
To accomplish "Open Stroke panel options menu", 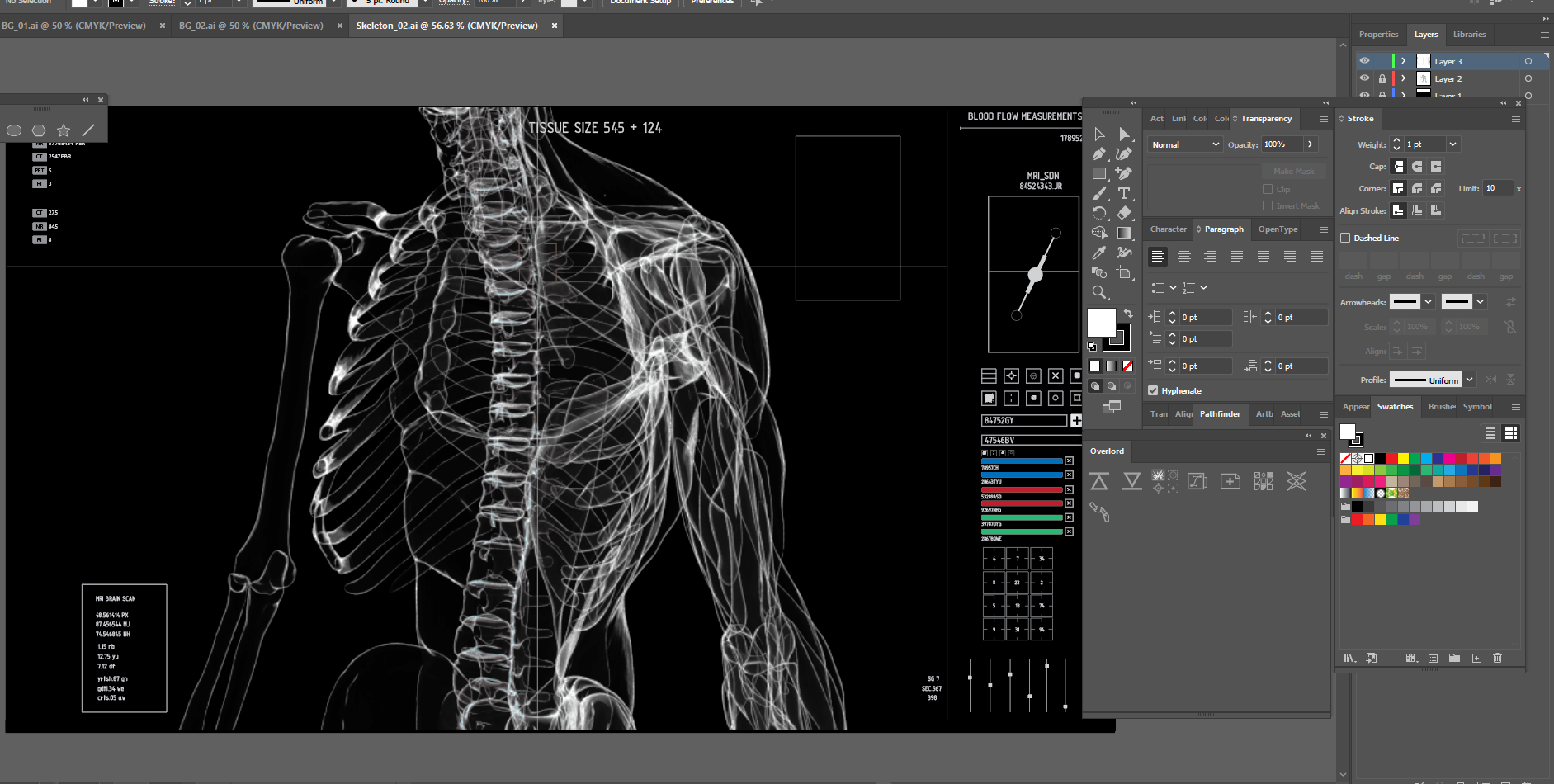I will click(1516, 119).
